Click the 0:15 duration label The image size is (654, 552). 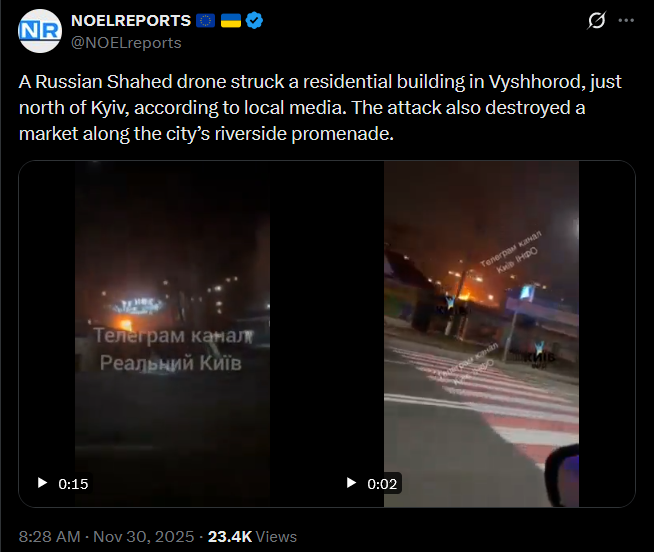pos(73,484)
